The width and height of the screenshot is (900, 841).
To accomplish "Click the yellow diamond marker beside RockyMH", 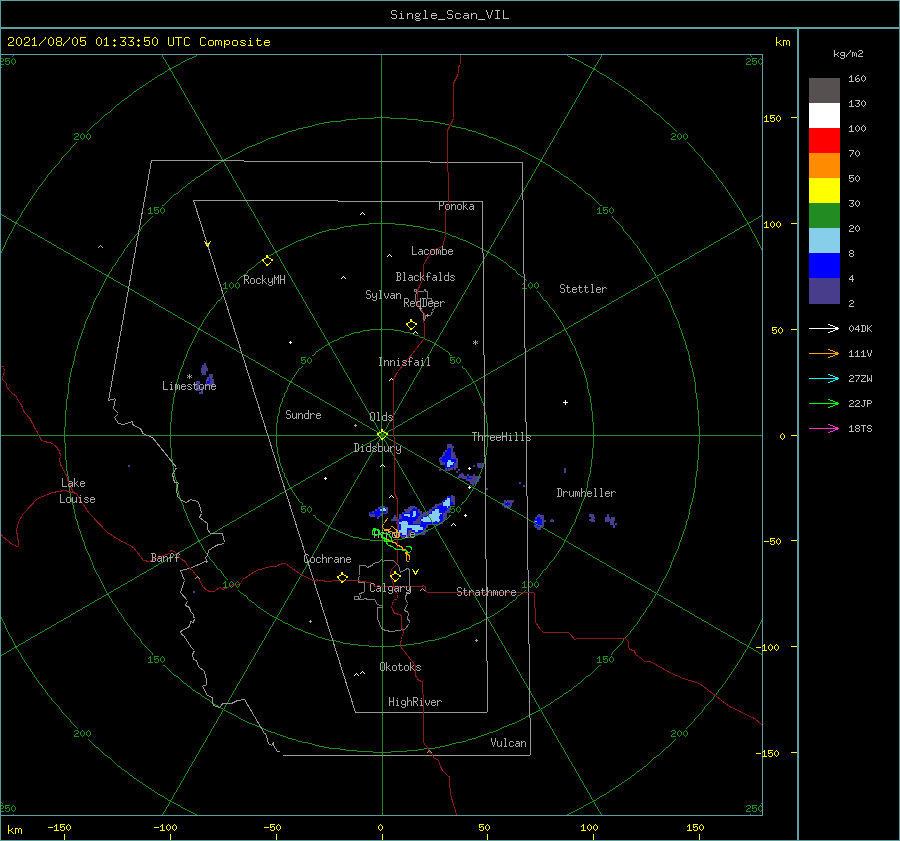I will [x=267, y=261].
